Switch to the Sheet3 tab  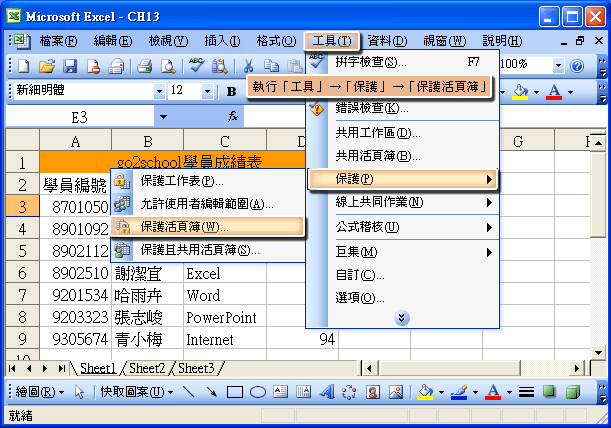[196, 368]
